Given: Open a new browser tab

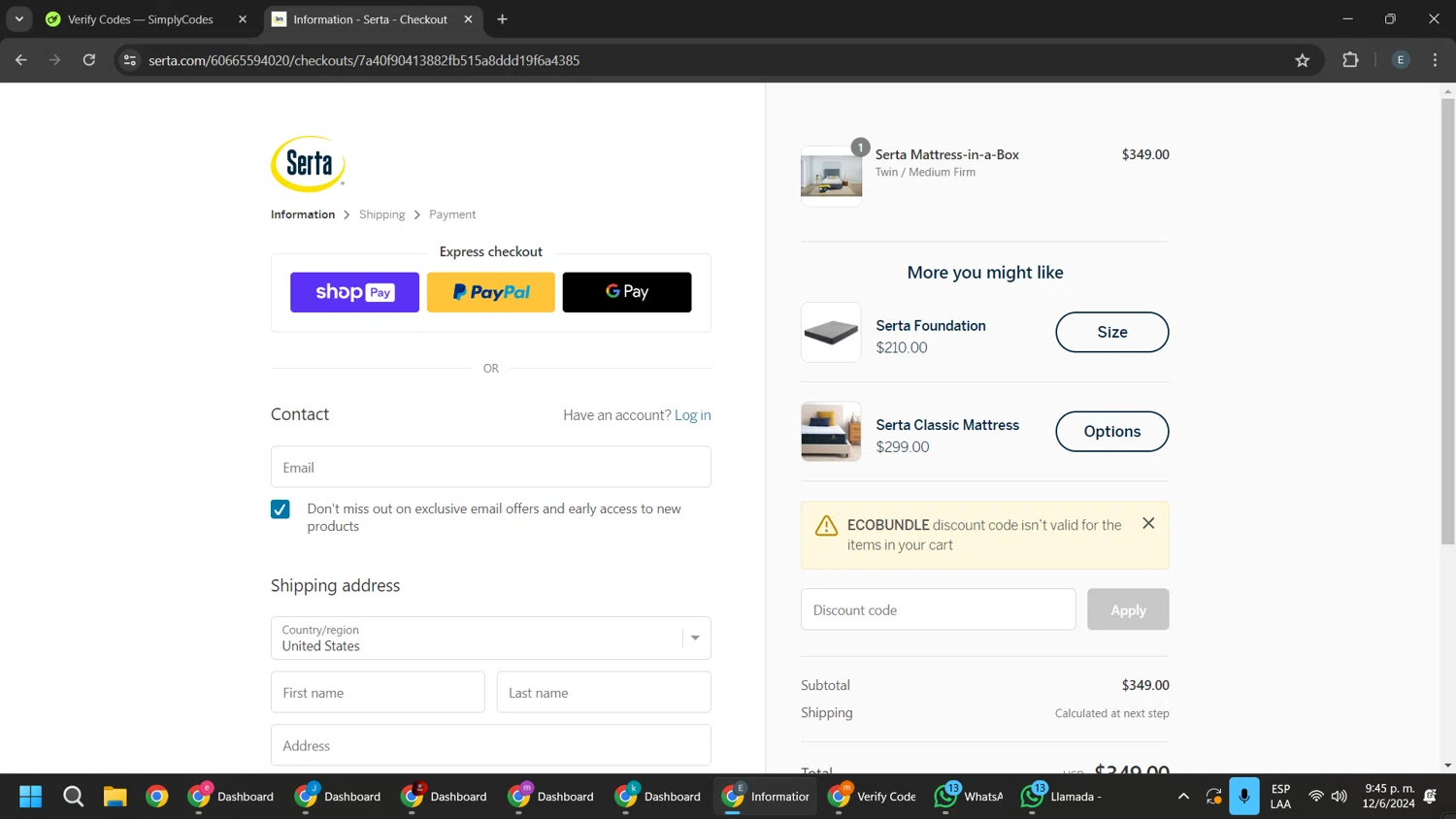Looking at the screenshot, I should tap(502, 19).
